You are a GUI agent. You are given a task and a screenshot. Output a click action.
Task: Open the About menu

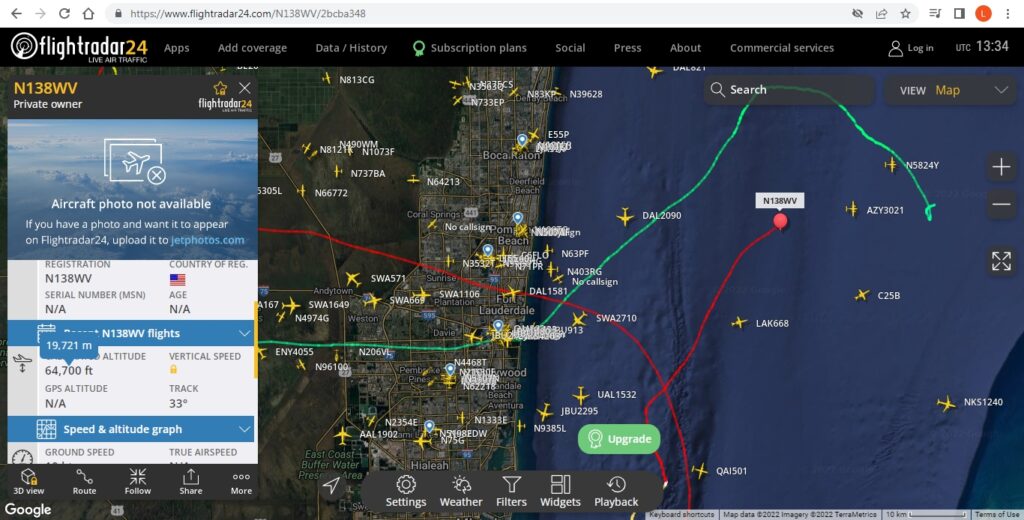685,48
